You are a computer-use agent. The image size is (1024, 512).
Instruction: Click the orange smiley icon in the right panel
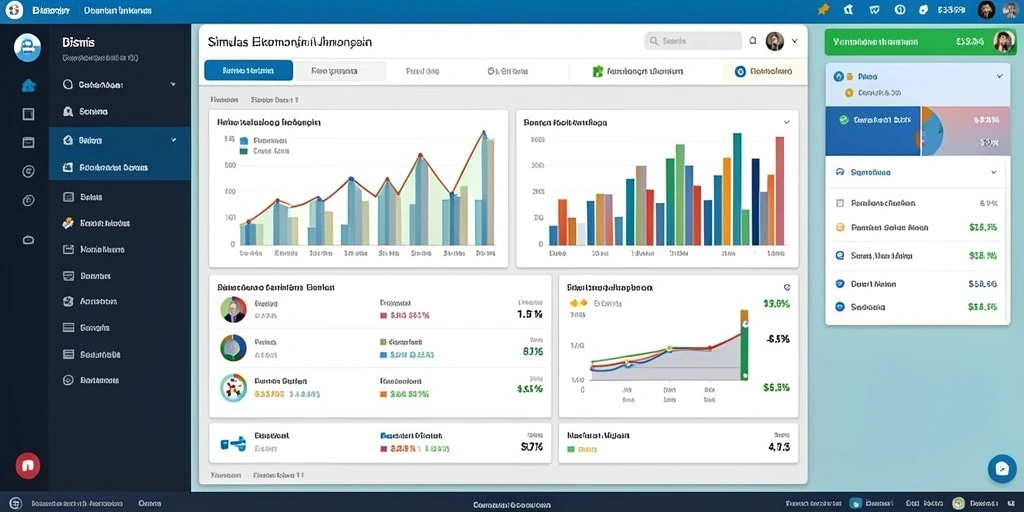pos(840,228)
